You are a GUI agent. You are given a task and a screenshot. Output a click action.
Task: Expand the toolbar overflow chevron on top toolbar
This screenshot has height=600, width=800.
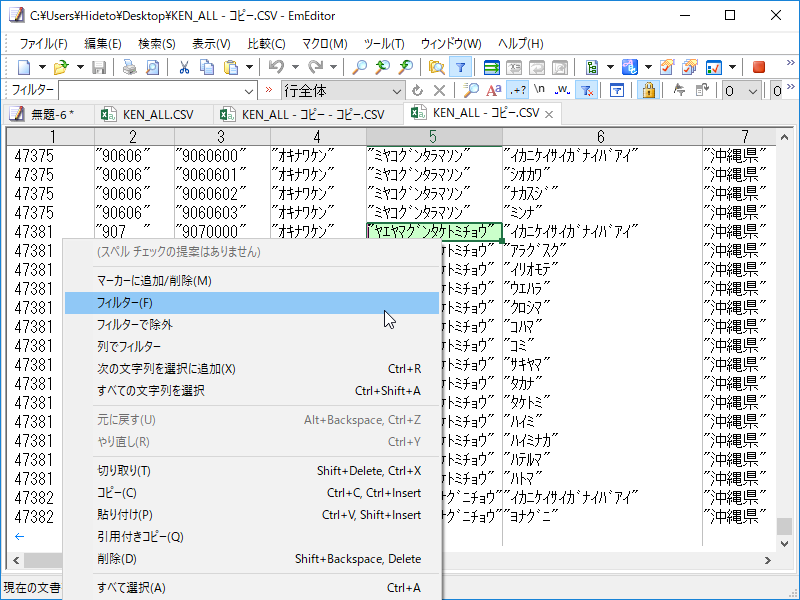791,63
